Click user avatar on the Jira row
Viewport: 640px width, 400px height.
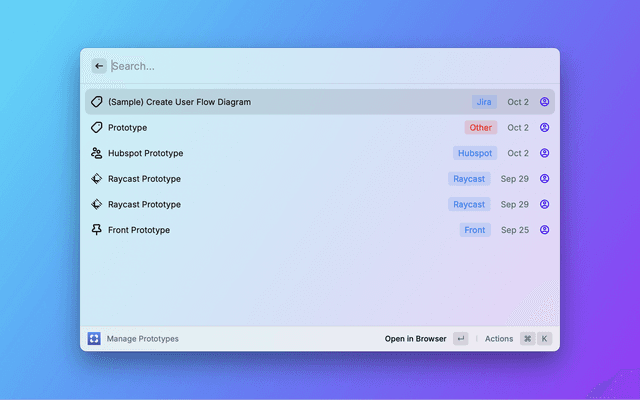(545, 102)
